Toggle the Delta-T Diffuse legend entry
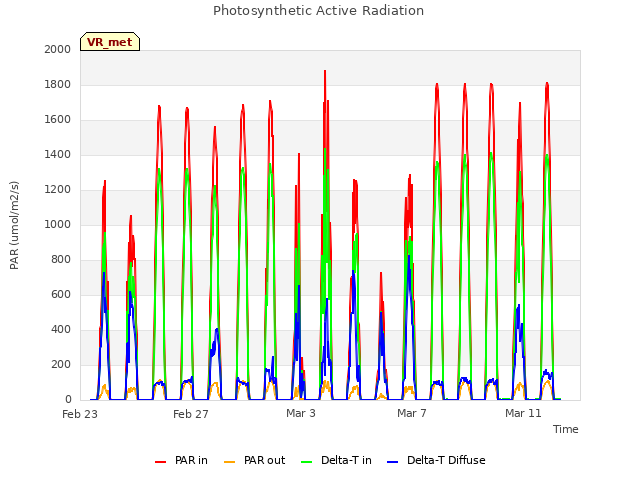 click(x=436, y=460)
